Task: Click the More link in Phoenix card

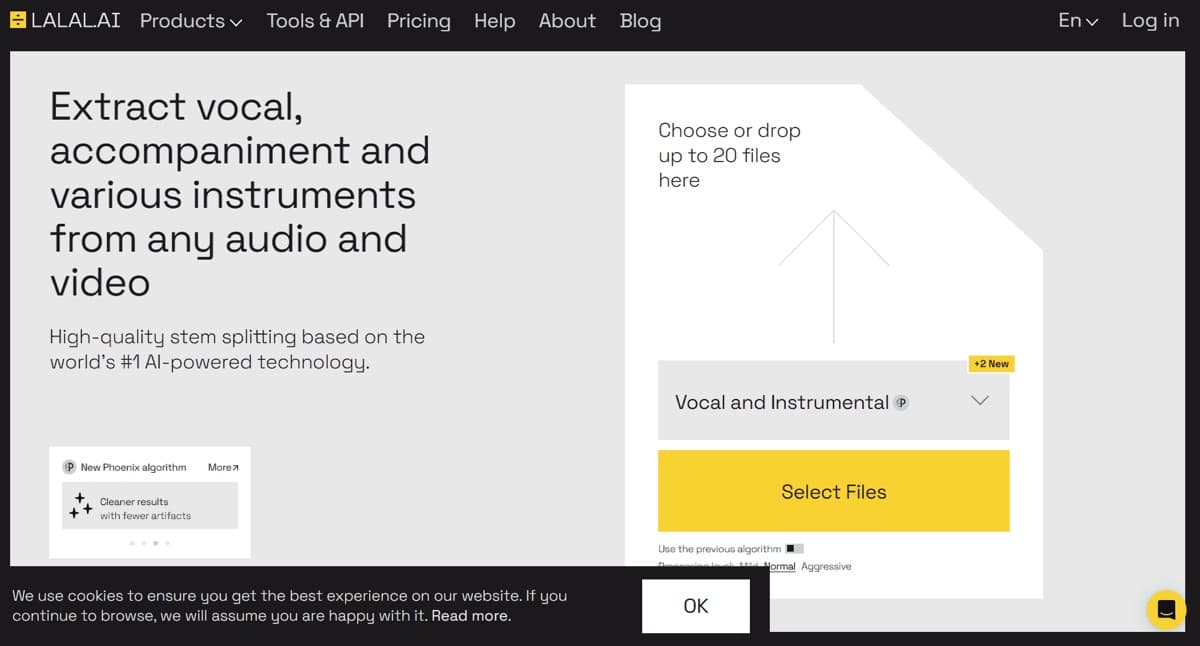Action: 223,467
